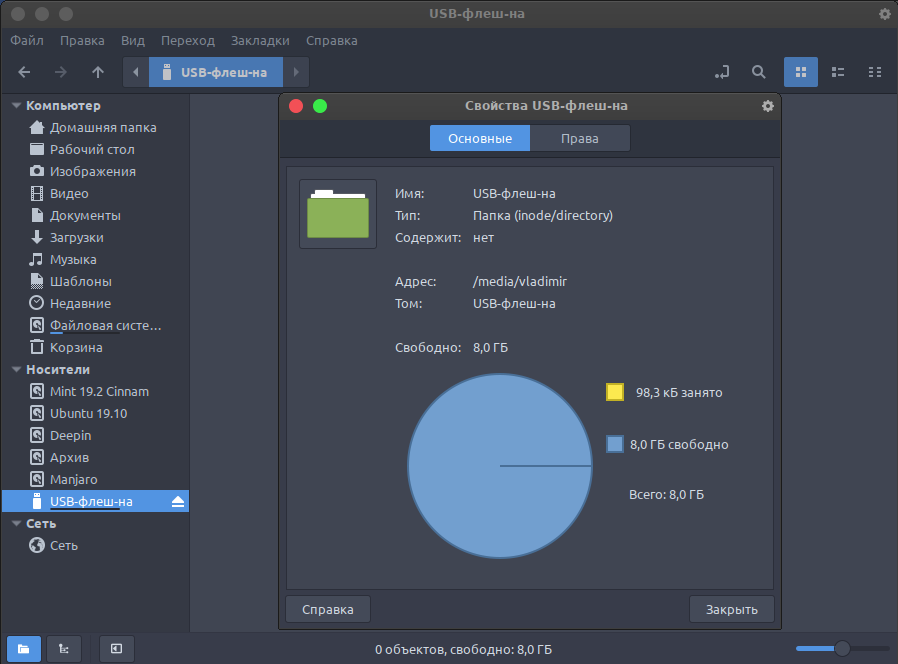Screen dimensions: 898x664
Task: Click /media/vladimir address text
Action: (519, 282)
